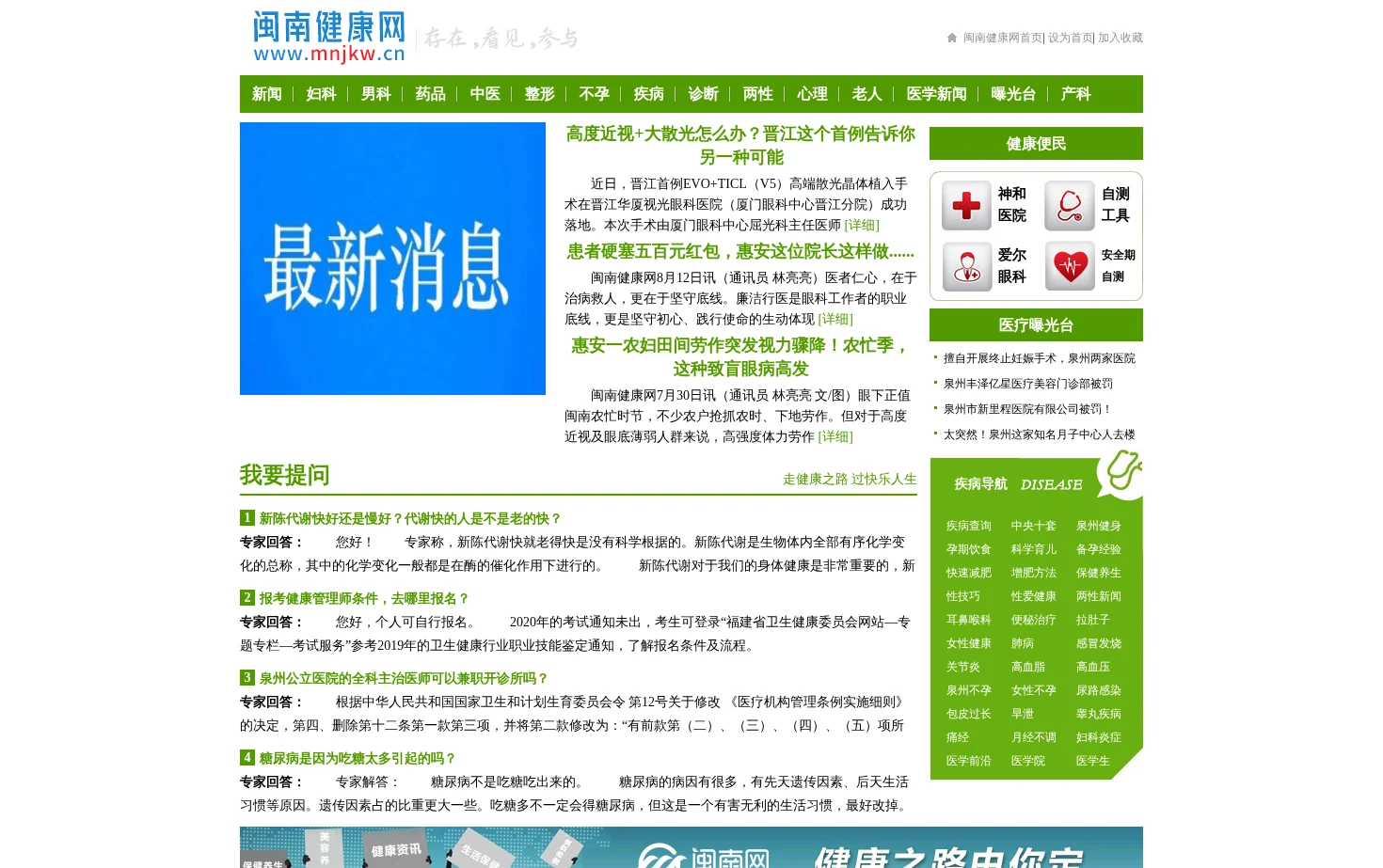Open the 神和医院 red cross icon

pos(966,205)
